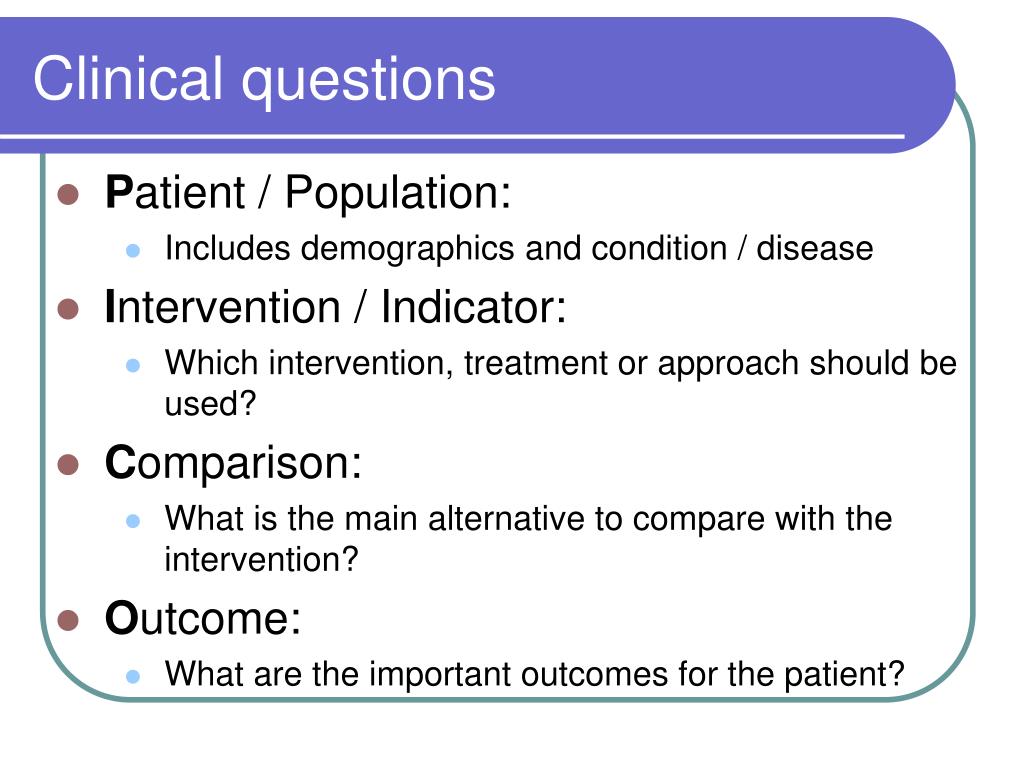Click the word 'used?' on the wrapped line
This screenshot has width=1024, height=768.
point(210,404)
